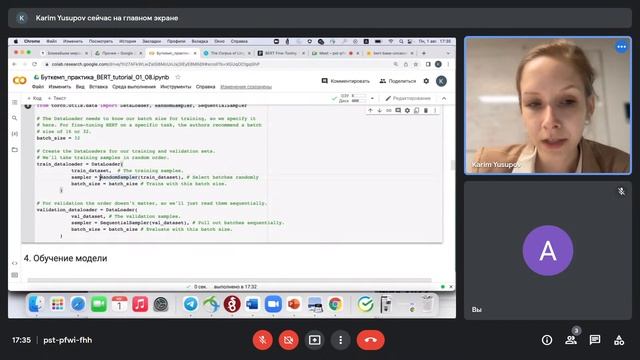Click the notebook's horizontal scrollbar
640x360 pixels.
tap(229, 280)
